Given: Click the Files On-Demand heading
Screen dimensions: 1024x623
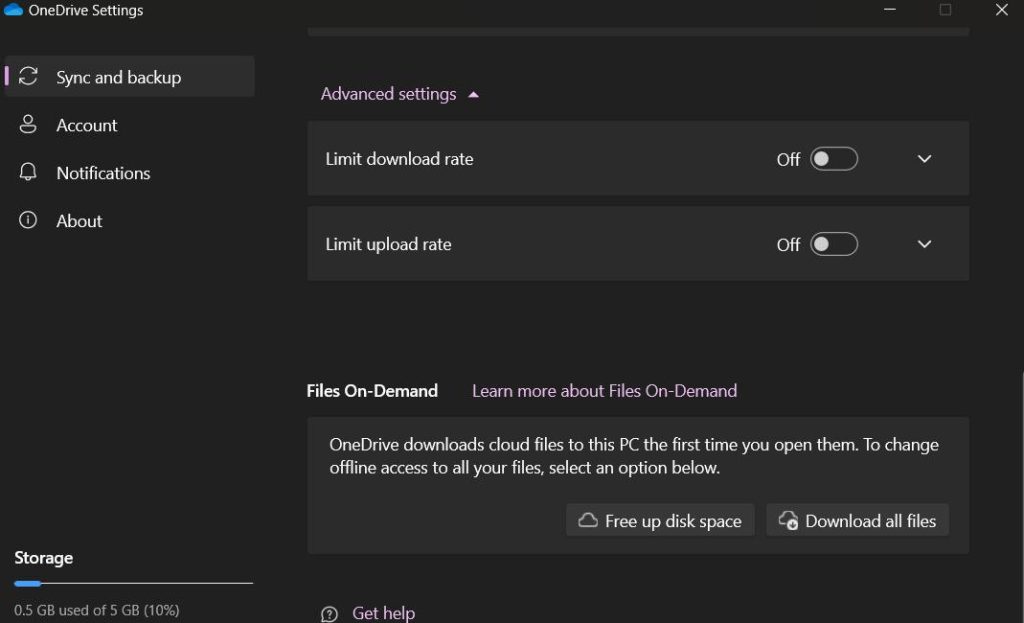Looking at the screenshot, I should coord(372,391).
